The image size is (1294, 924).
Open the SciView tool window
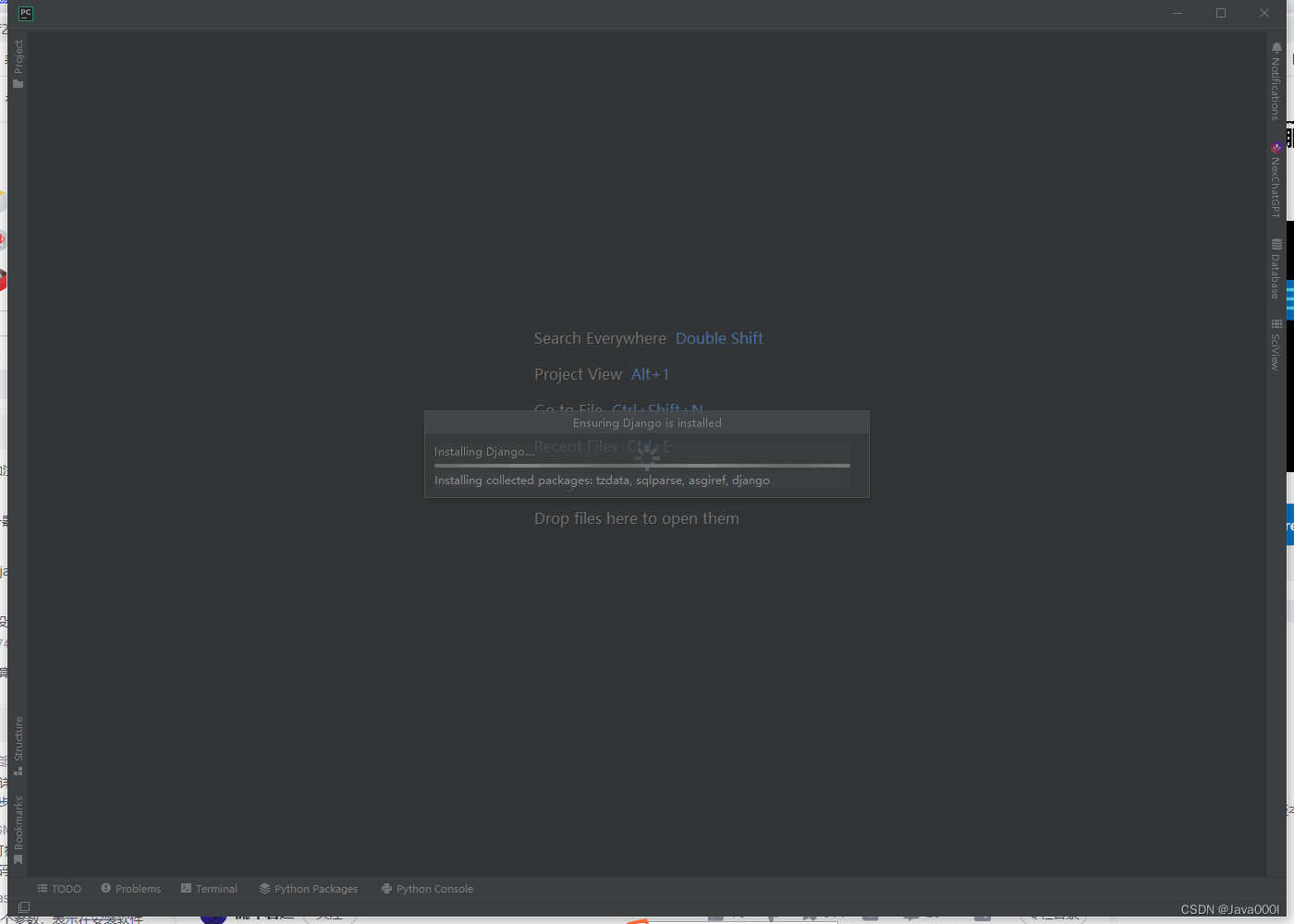tap(1276, 344)
